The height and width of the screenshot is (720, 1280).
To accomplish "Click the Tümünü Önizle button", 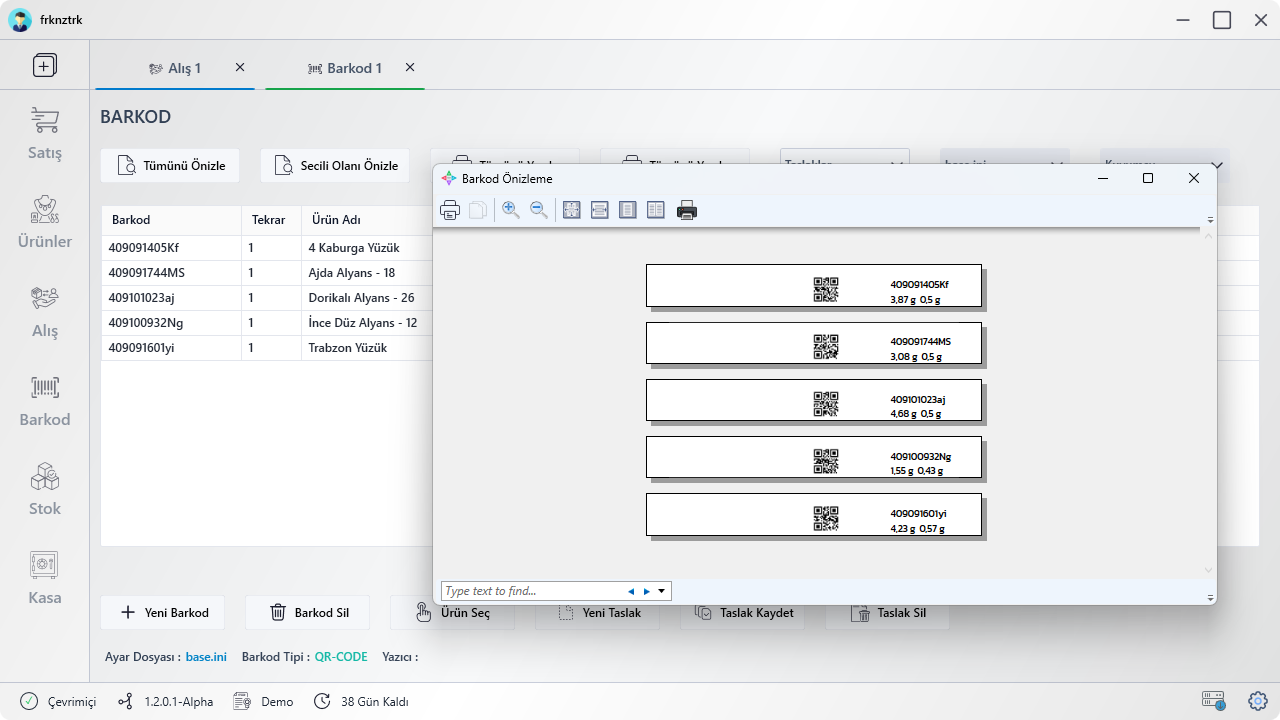I will coord(170,166).
